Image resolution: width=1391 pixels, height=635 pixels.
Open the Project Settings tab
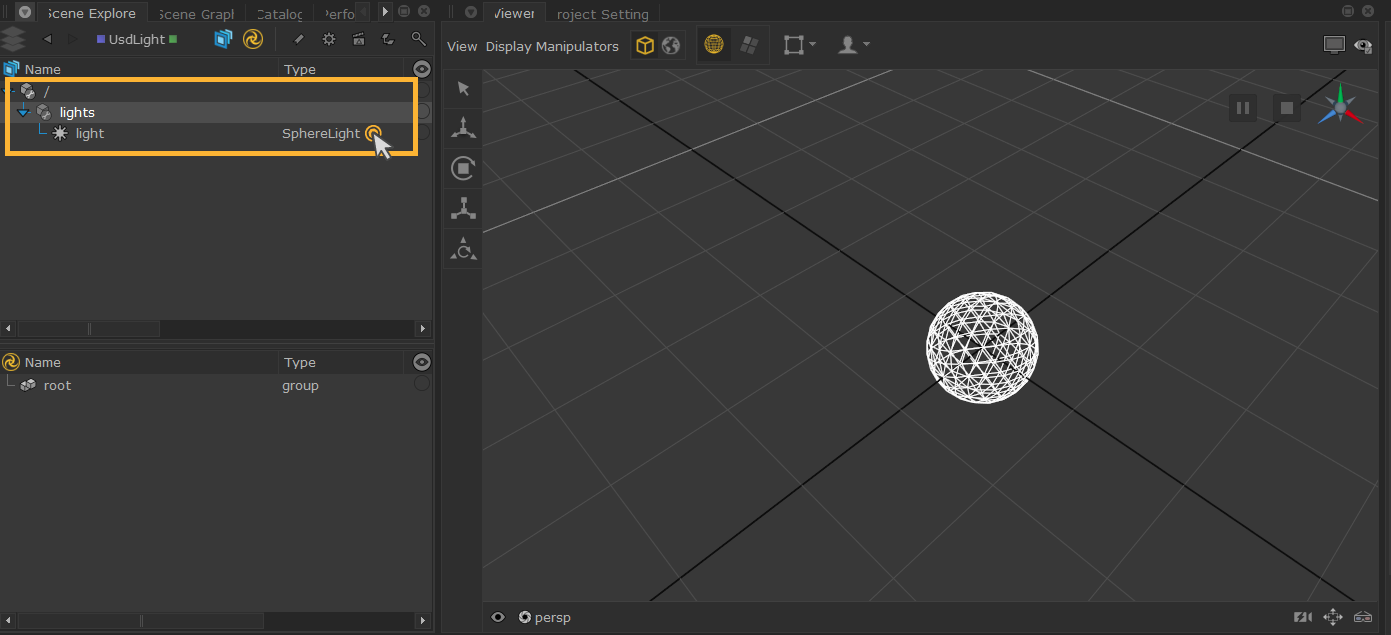pos(602,14)
